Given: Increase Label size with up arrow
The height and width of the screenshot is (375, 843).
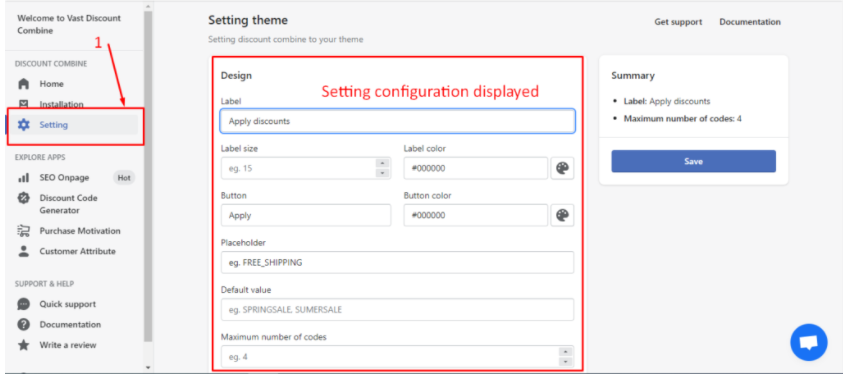Looking at the screenshot, I should click(x=382, y=163).
